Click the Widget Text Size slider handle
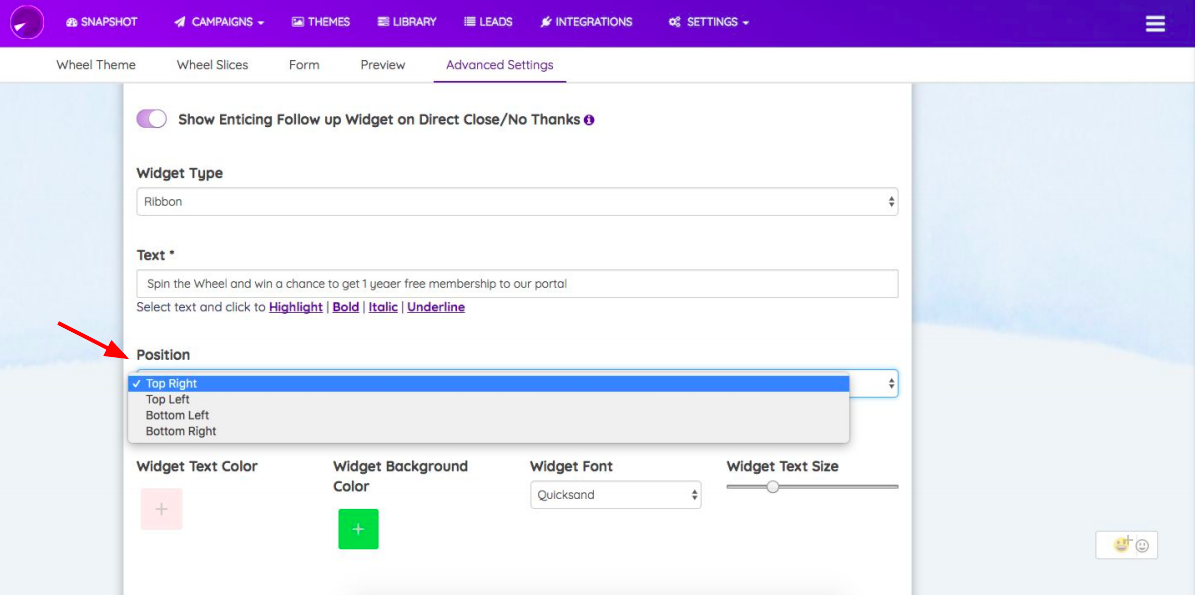Viewport: 1195px width, 595px height. (773, 487)
